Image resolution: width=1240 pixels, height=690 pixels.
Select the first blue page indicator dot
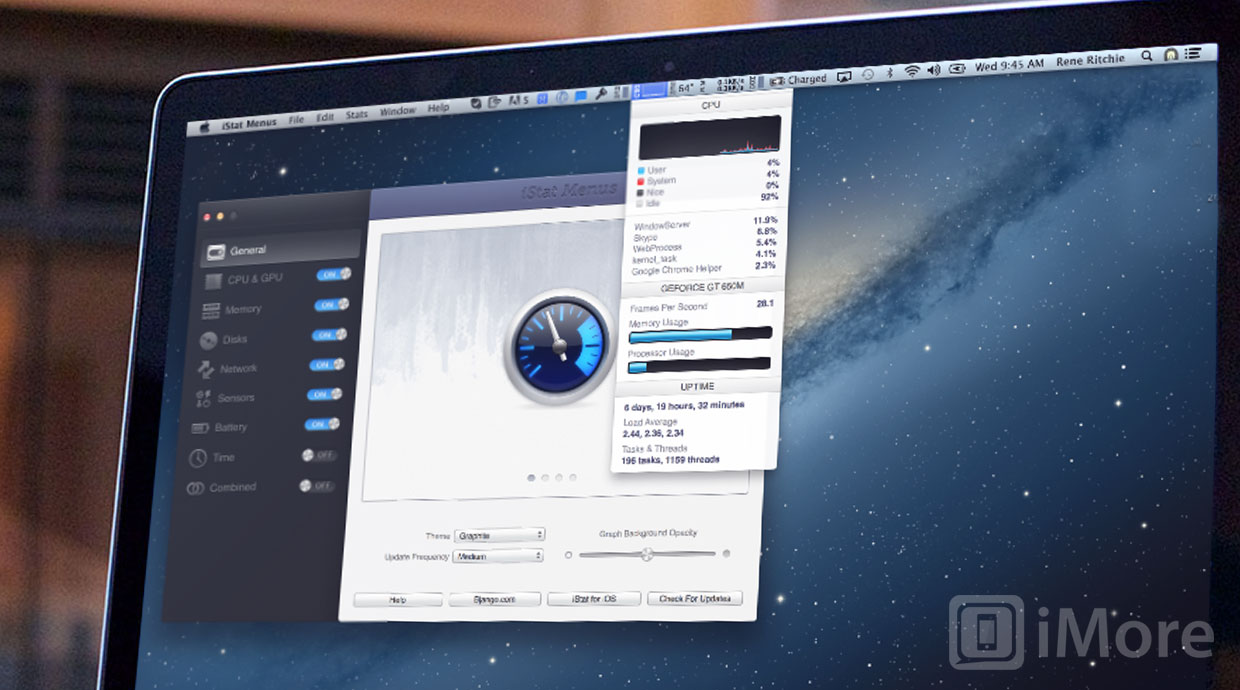click(531, 478)
